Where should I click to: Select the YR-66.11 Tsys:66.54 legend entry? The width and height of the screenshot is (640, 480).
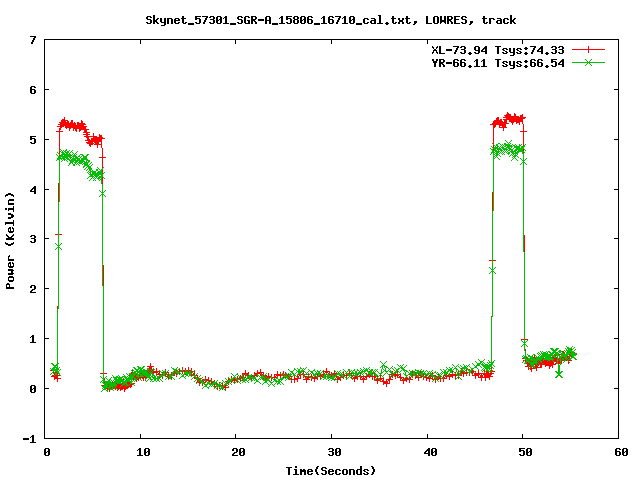pos(498,63)
